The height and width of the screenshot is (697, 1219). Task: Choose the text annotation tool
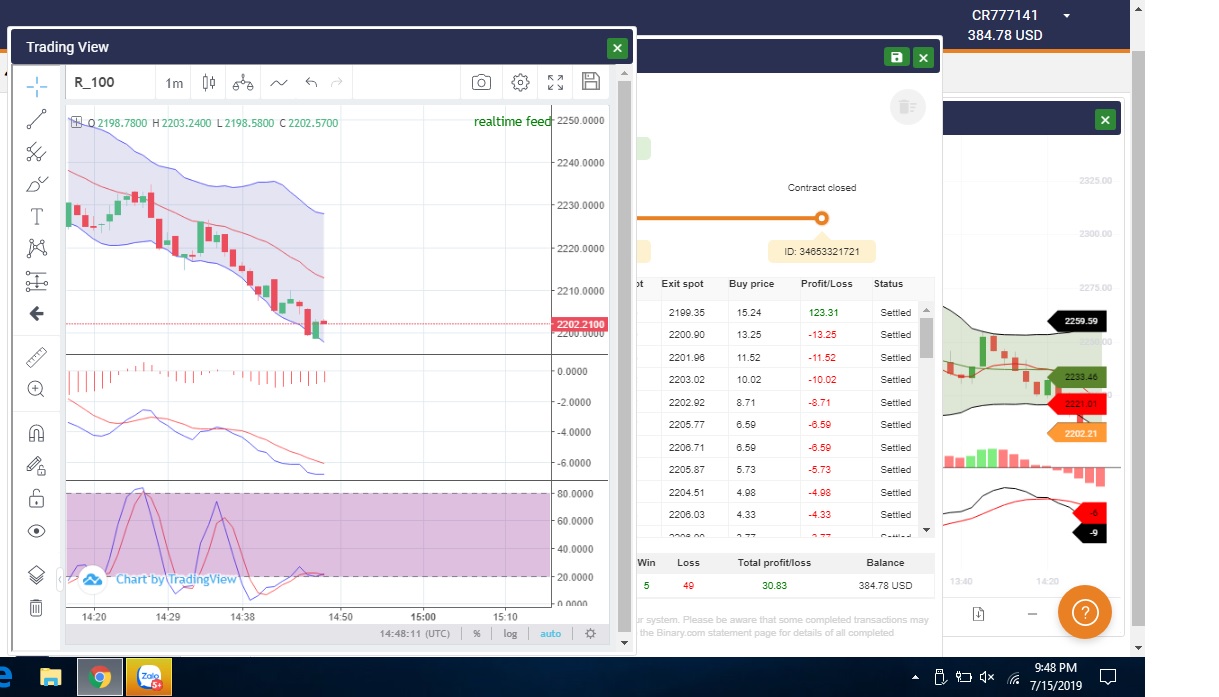coord(36,216)
